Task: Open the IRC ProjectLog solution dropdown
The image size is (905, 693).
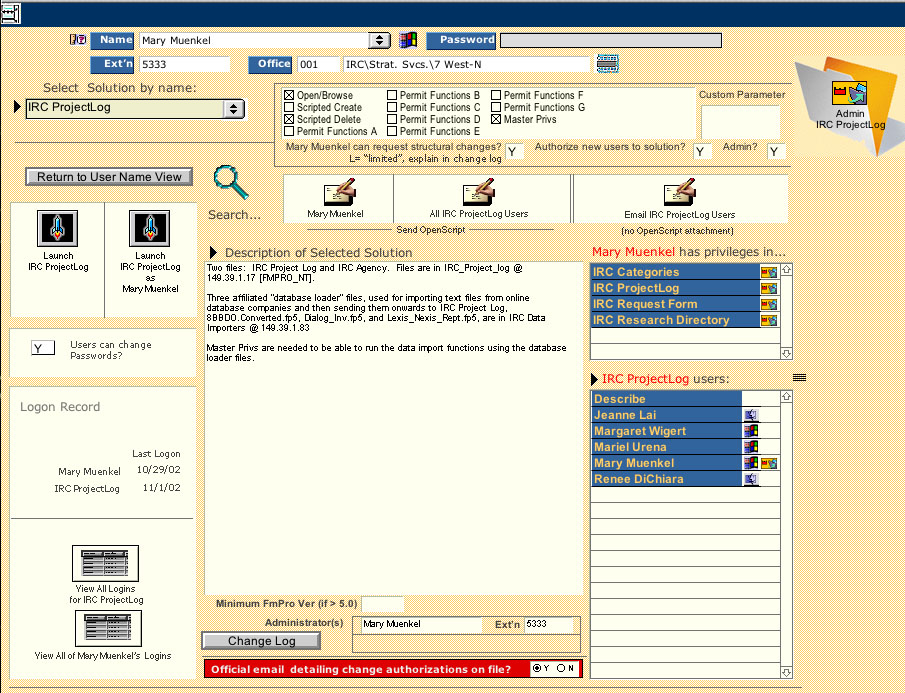Action: click(233, 109)
